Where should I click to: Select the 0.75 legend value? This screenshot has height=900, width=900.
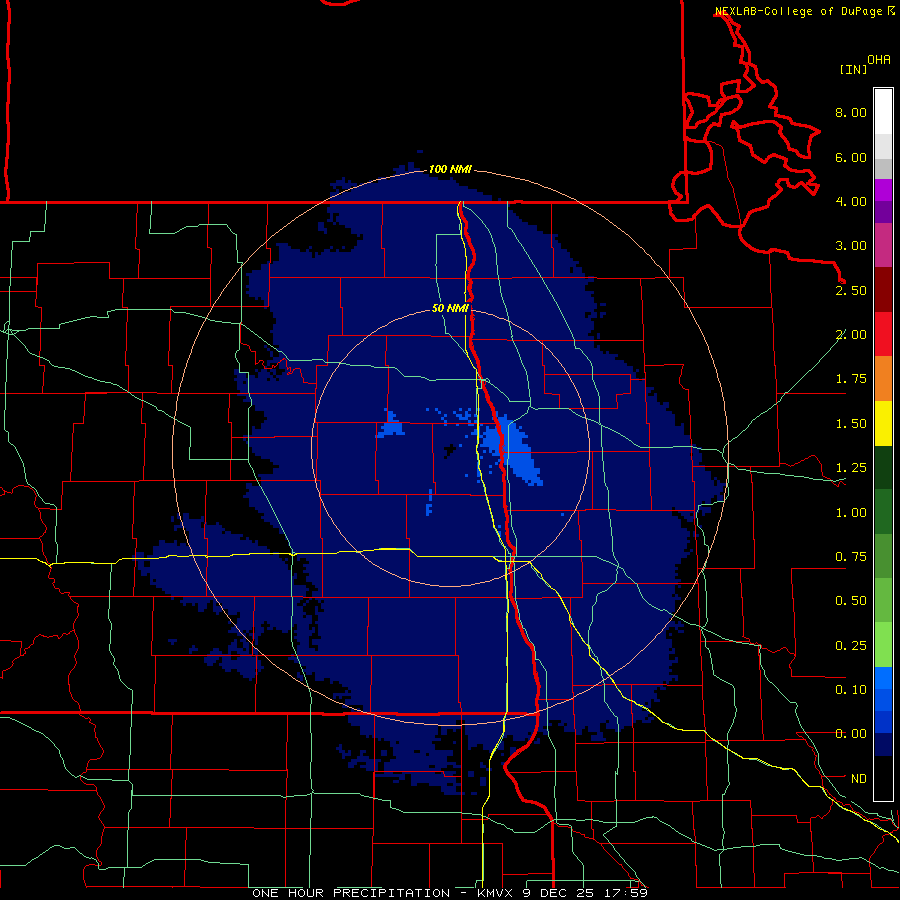click(x=851, y=557)
